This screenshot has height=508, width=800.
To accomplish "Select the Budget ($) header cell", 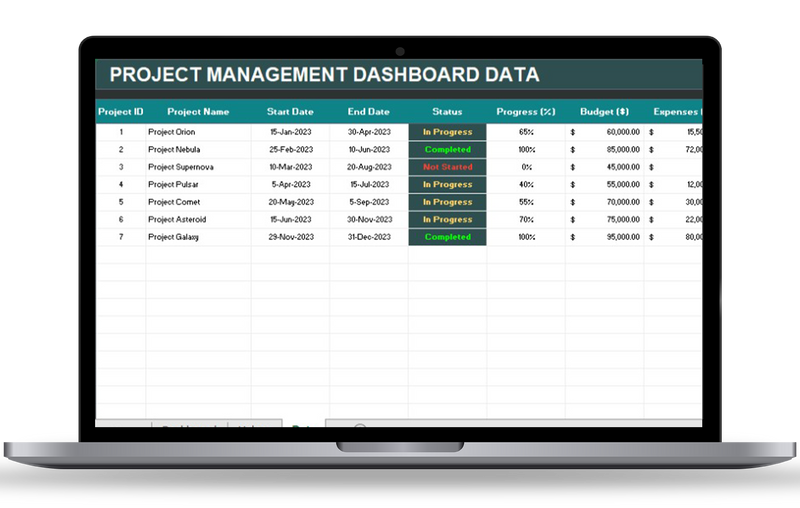I will pyautogui.click(x=604, y=112).
